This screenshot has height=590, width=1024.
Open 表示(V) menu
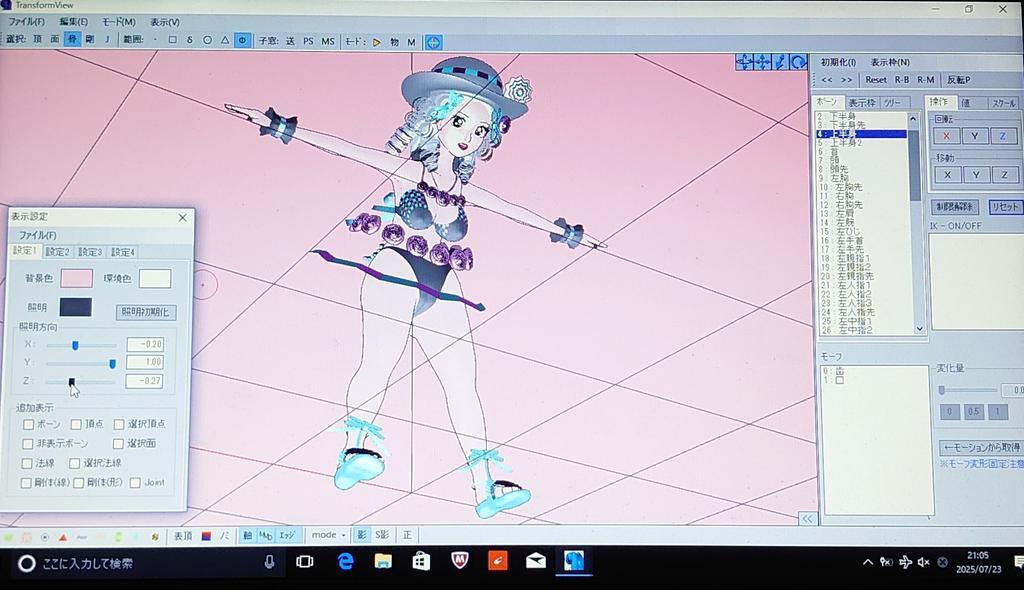click(x=165, y=22)
